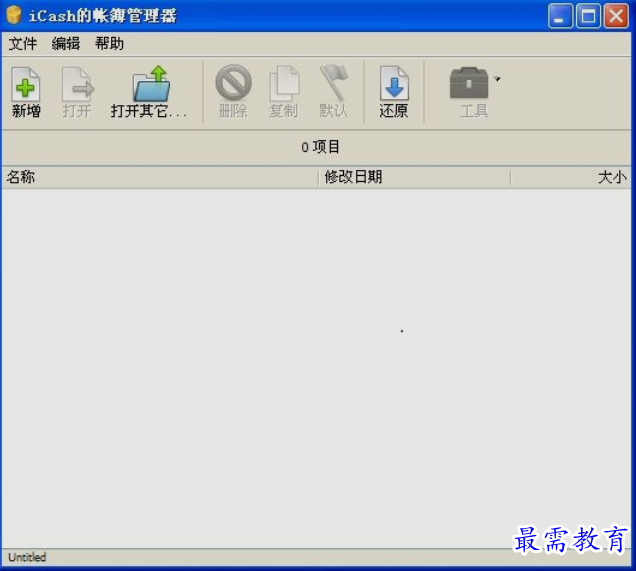This screenshot has width=636, height=571.
Task: Click the 默认 (Default) flag icon
Action: click(x=333, y=83)
